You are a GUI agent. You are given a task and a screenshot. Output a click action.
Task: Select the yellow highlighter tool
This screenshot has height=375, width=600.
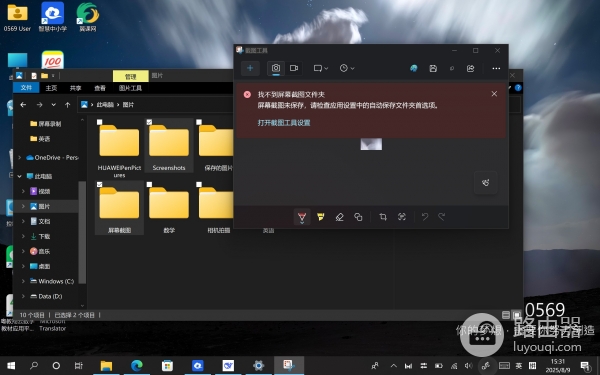point(321,217)
